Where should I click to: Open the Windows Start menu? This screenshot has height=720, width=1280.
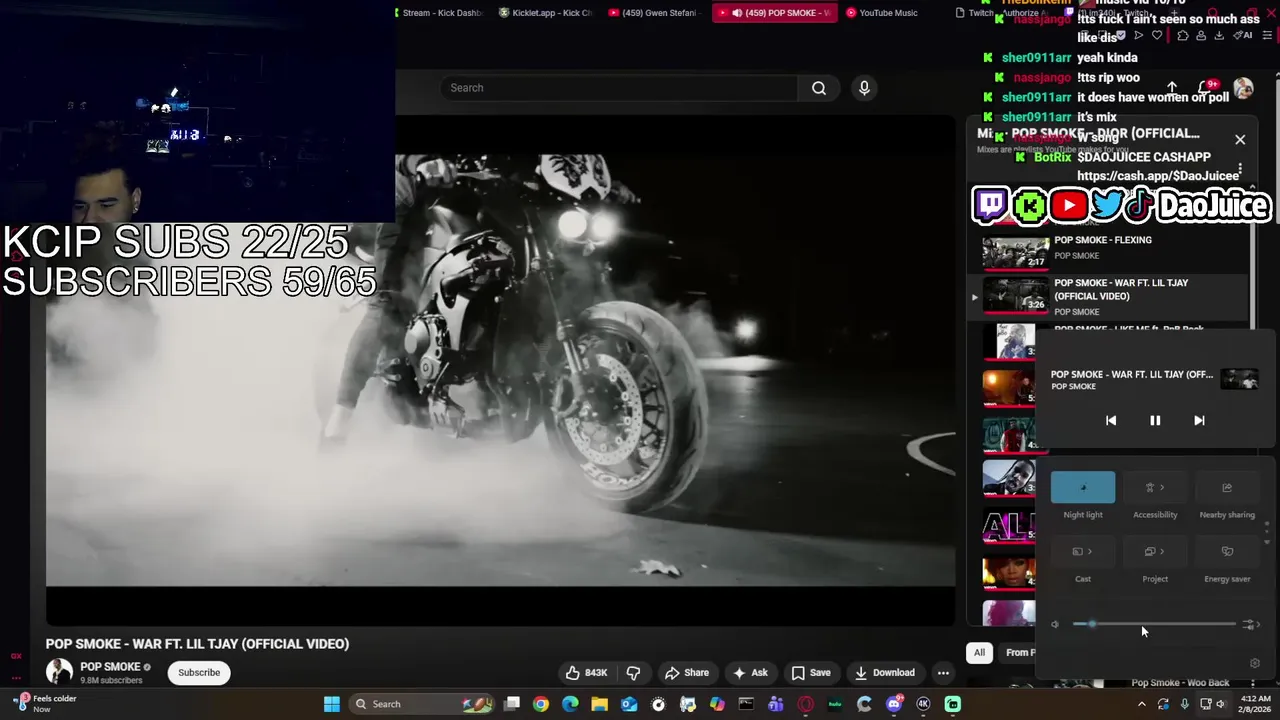332,704
